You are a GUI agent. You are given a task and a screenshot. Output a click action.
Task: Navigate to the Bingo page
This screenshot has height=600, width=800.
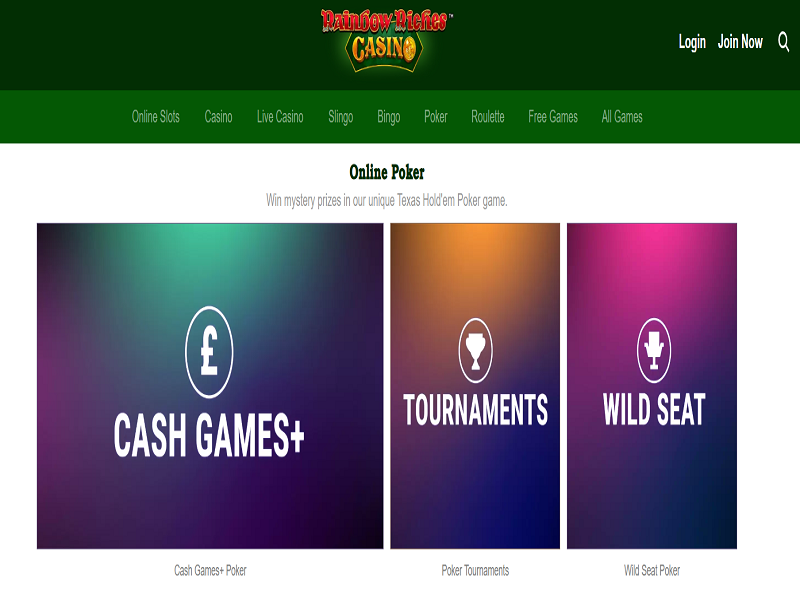tap(388, 117)
